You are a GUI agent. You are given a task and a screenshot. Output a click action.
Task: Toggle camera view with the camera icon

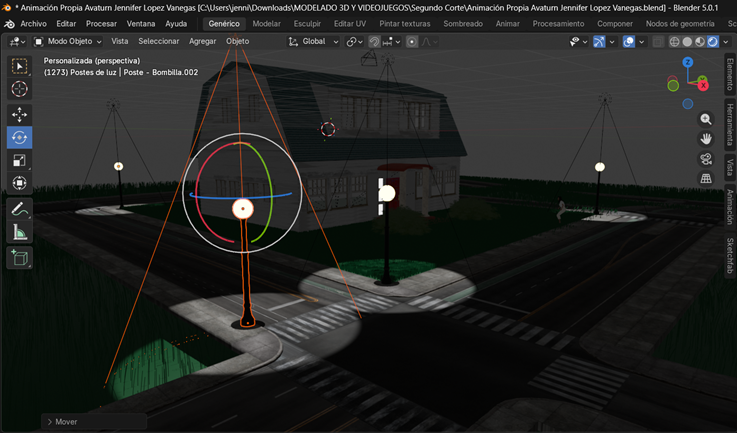pos(706,159)
